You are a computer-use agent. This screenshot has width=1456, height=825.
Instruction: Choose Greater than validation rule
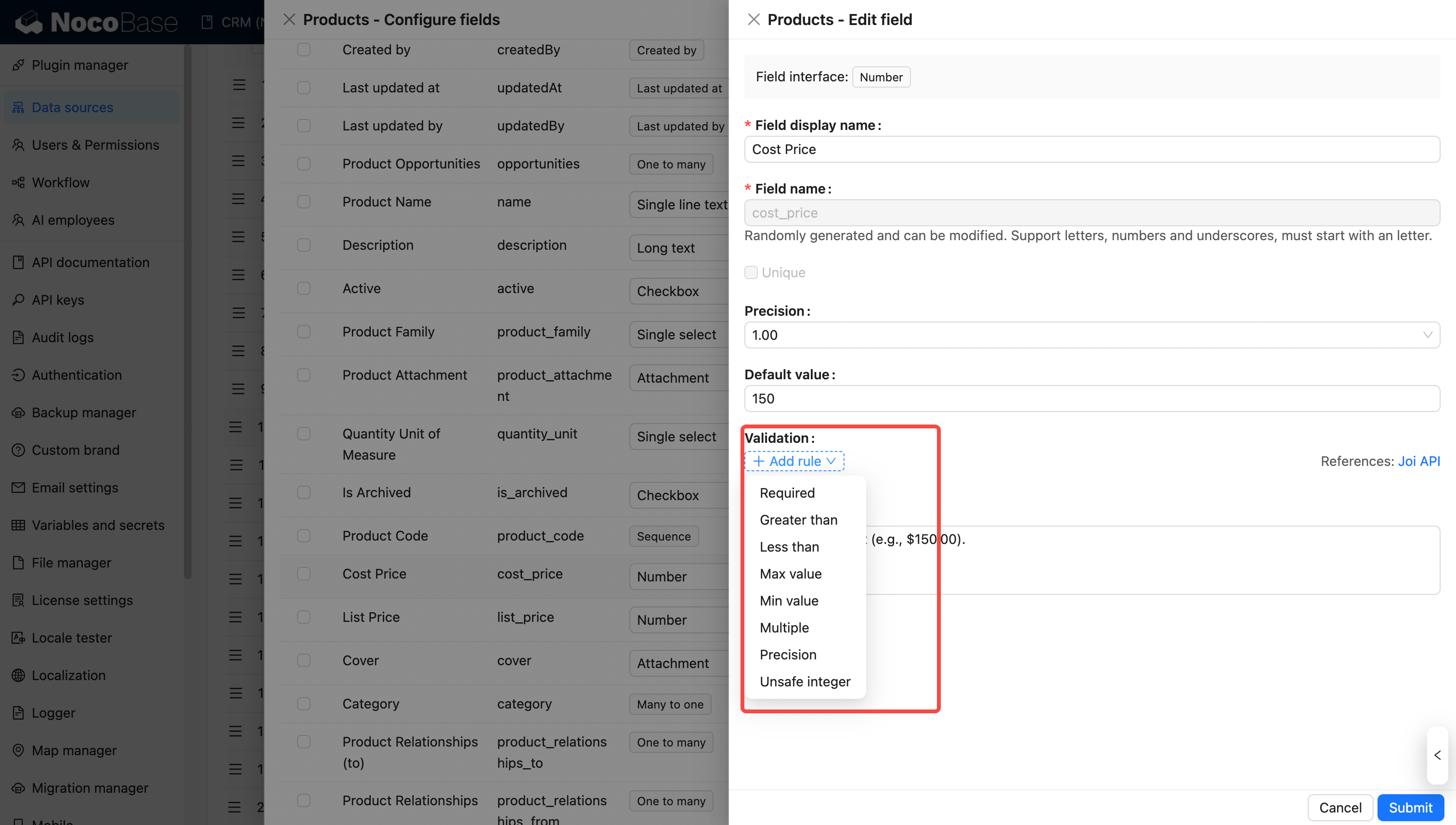coord(798,520)
